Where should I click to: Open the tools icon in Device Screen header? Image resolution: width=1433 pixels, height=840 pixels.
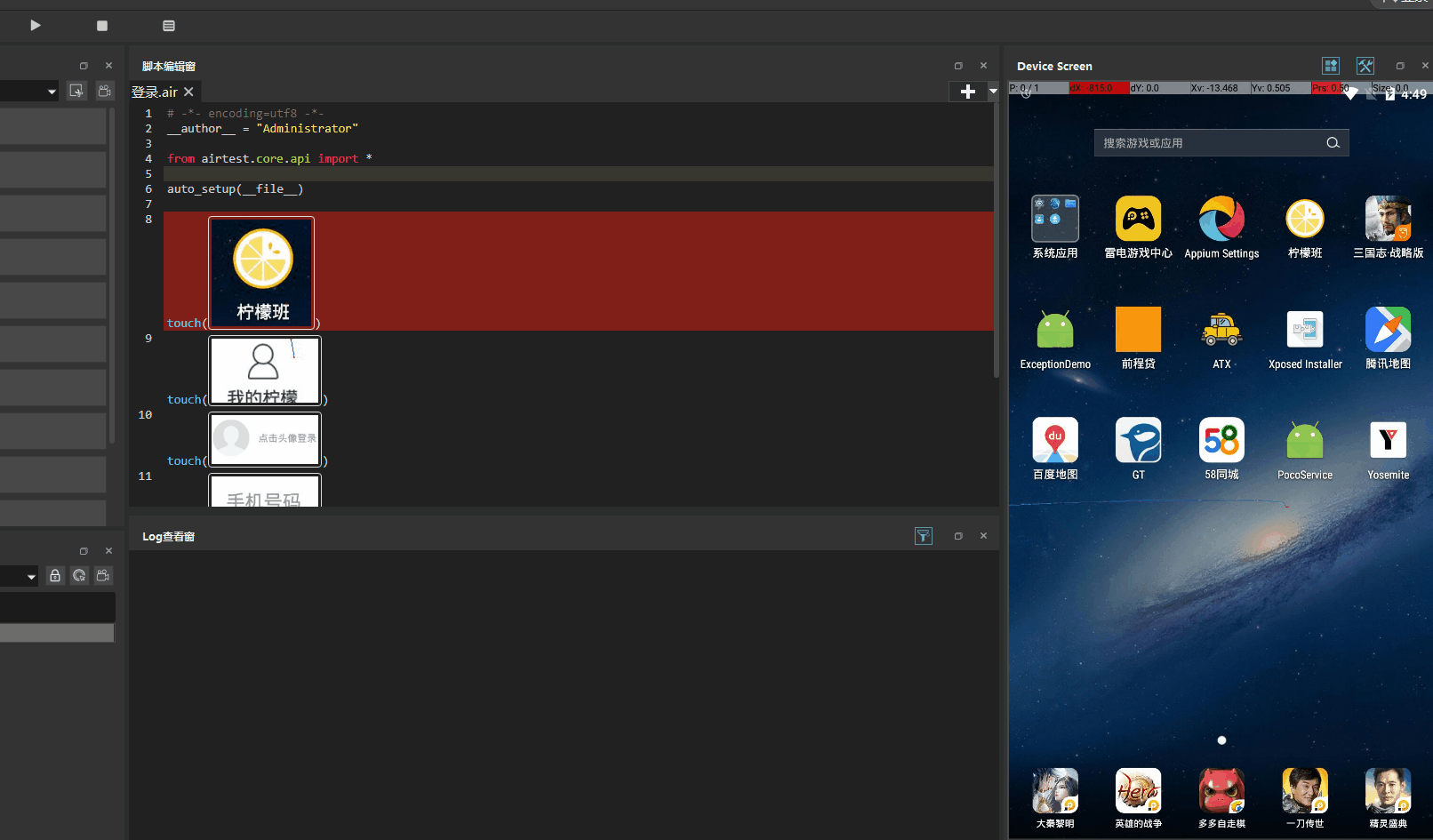click(1365, 66)
